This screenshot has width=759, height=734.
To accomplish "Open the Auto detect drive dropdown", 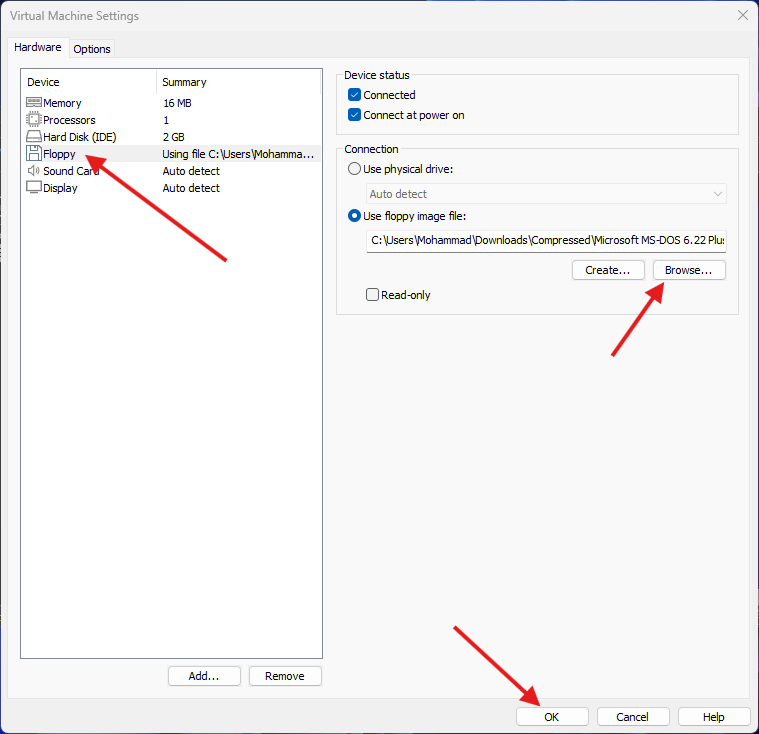I will 546,194.
